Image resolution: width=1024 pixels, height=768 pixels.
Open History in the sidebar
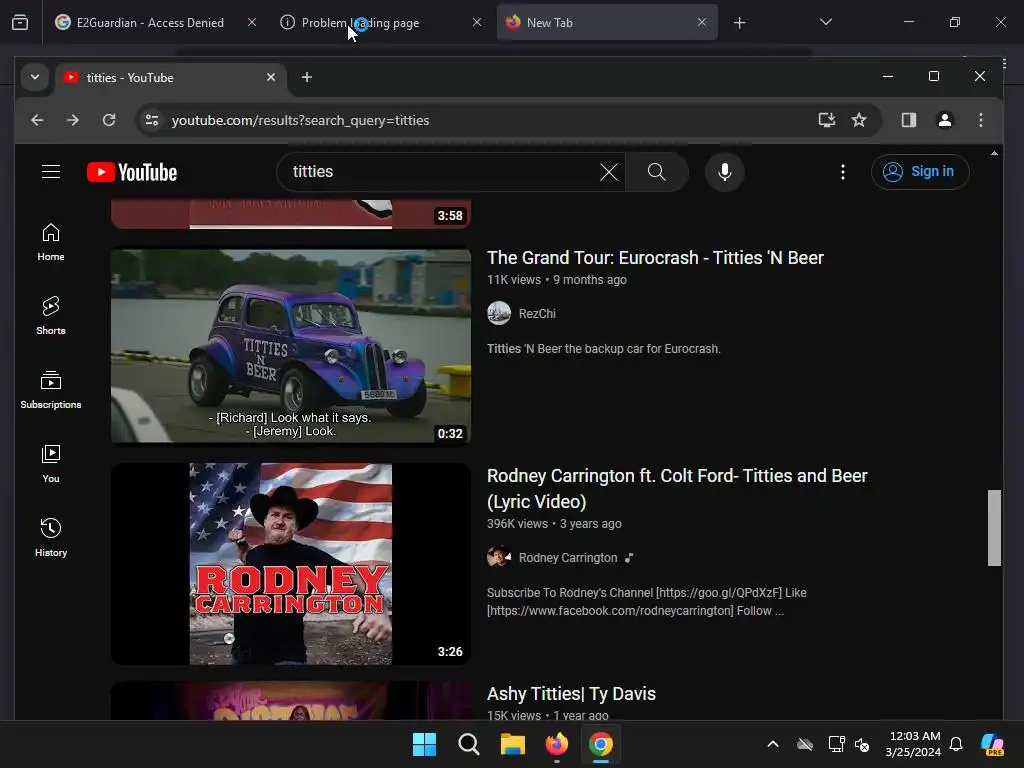[51, 537]
